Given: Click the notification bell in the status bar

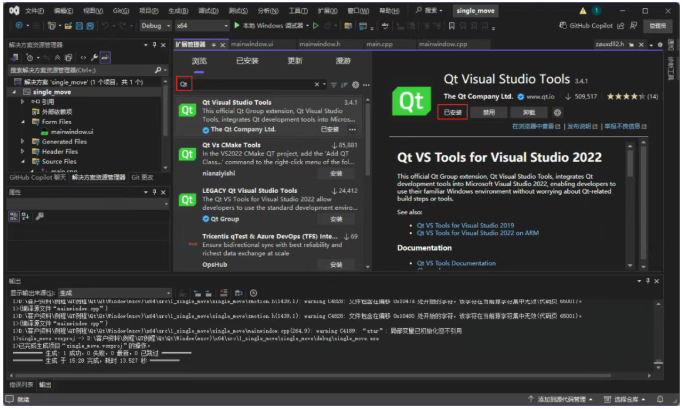Looking at the screenshot, I should pyautogui.click(x=660, y=399).
